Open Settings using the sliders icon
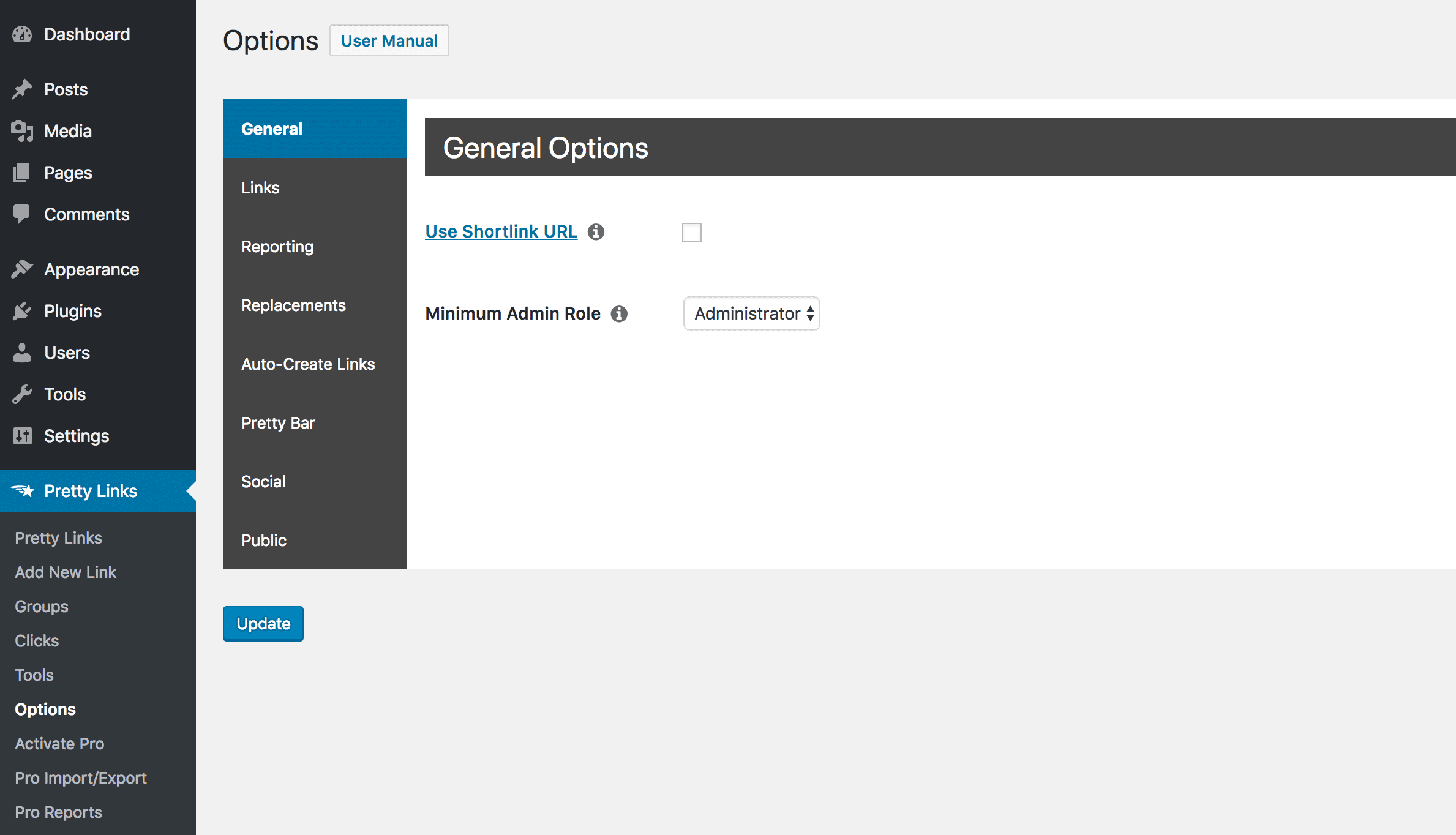 23,436
